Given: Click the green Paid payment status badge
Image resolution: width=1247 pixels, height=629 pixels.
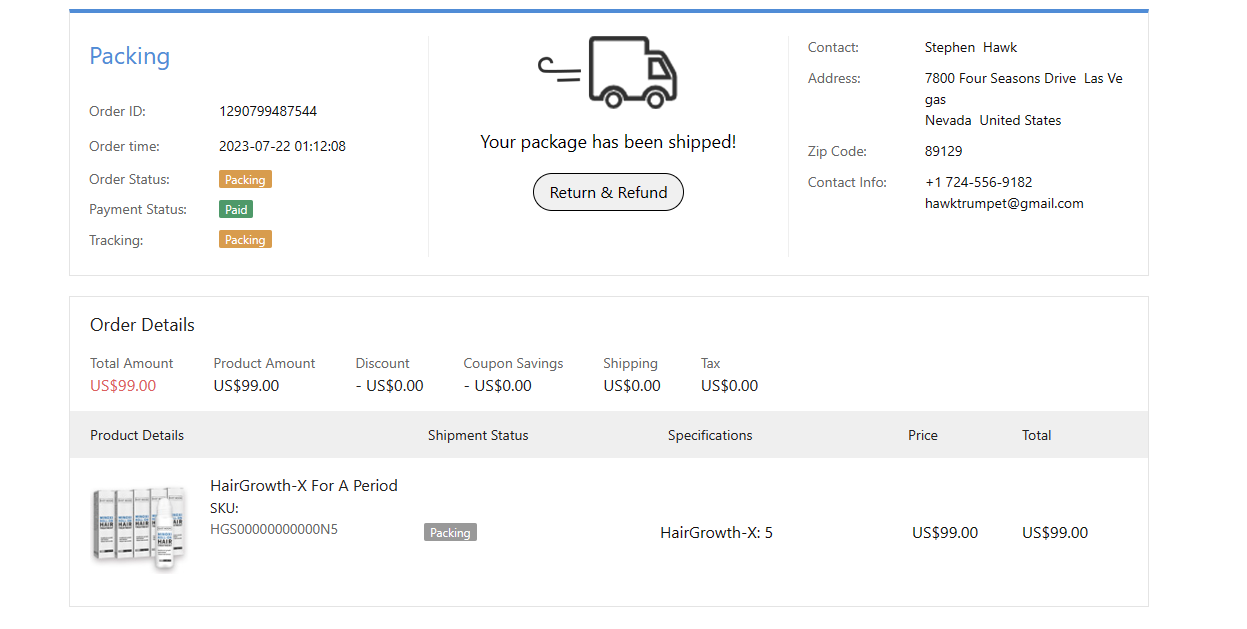Looking at the screenshot, I should (x=237, y=210).
